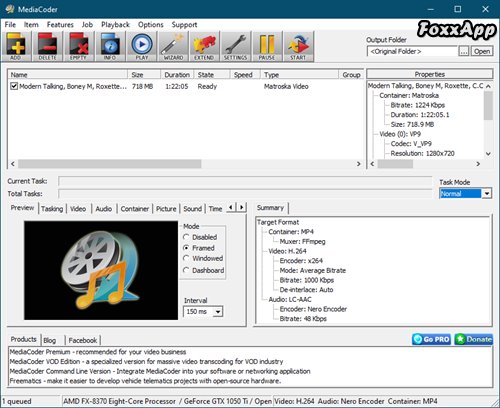Choose the Dashboard preview mode
The image size is (500, 408).
(187, 270)
